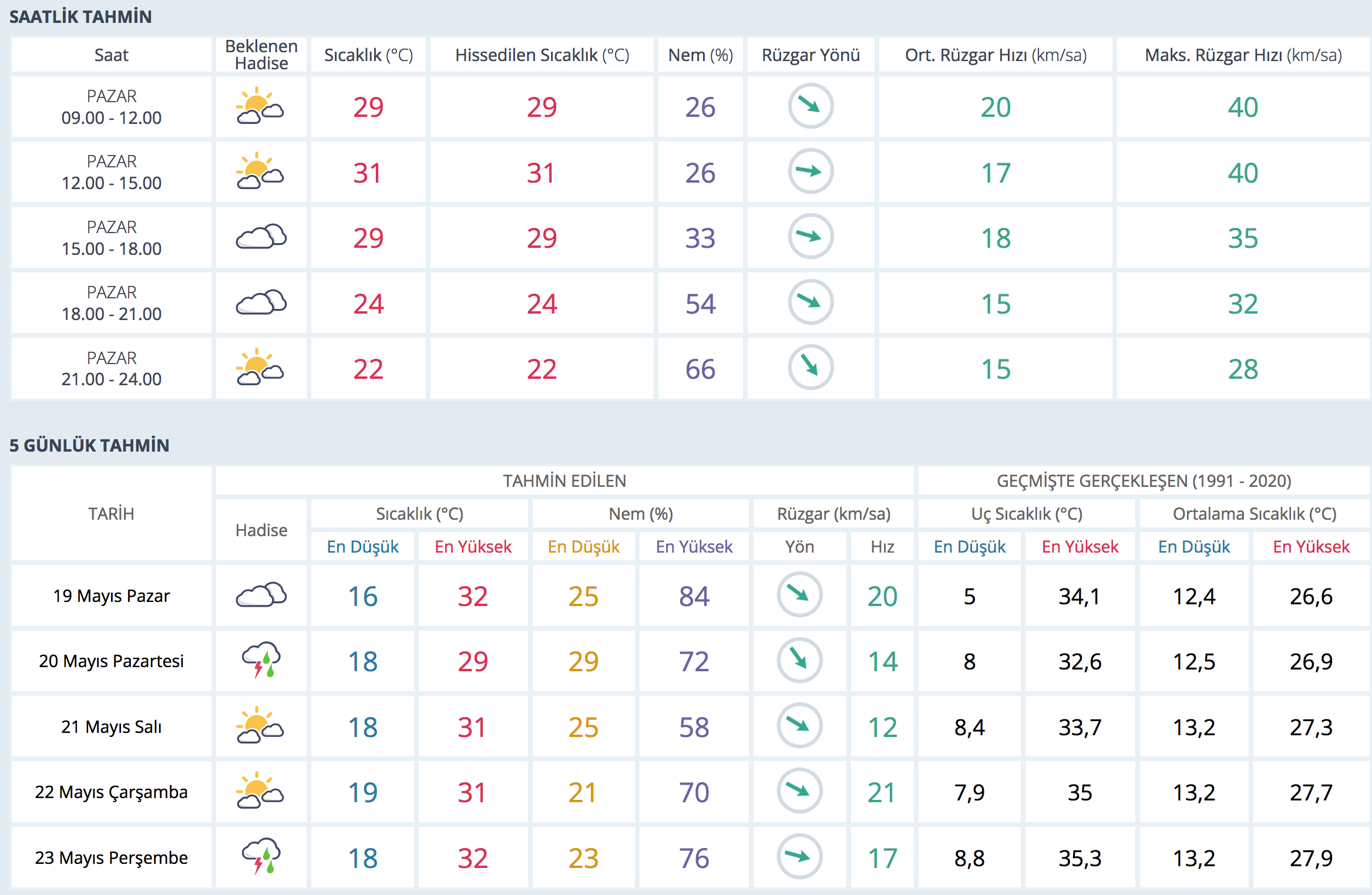Click the SAATLİK TAHMİN section title
Viewport: 1372px width, 895px height.
tap(80, 17)
